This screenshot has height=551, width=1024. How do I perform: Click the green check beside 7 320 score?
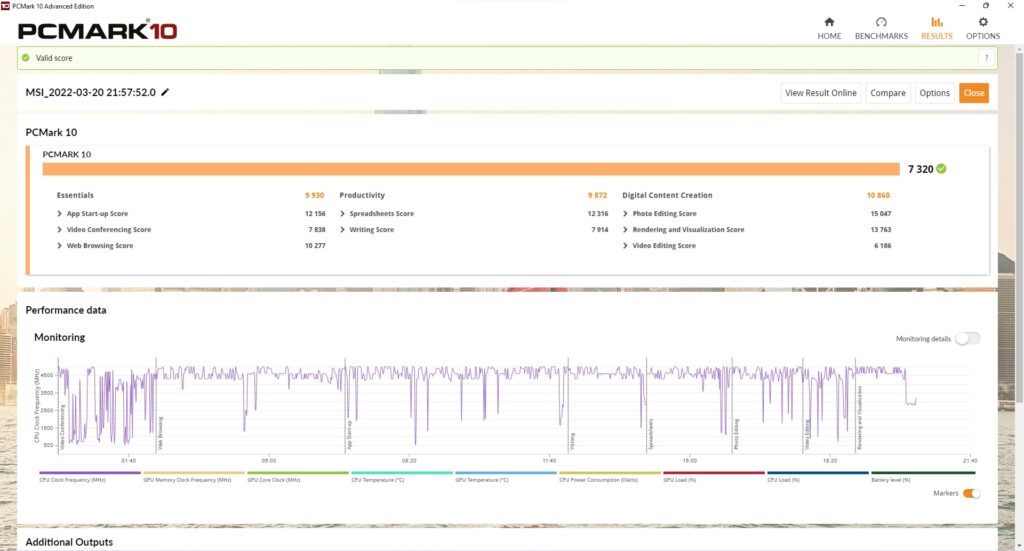(x=941, y=169)
